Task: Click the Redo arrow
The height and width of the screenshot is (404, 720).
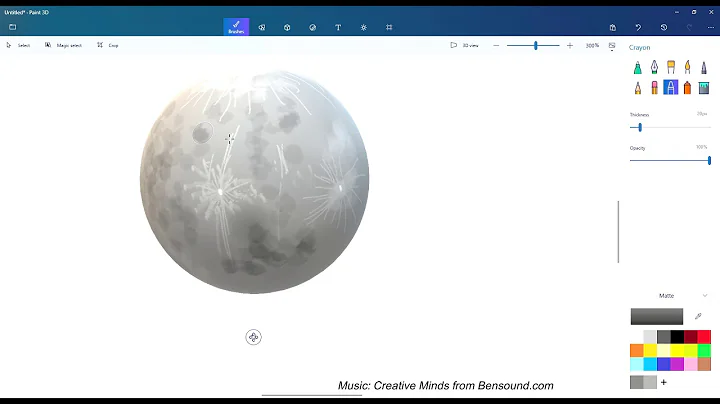Action: [689, 28]
